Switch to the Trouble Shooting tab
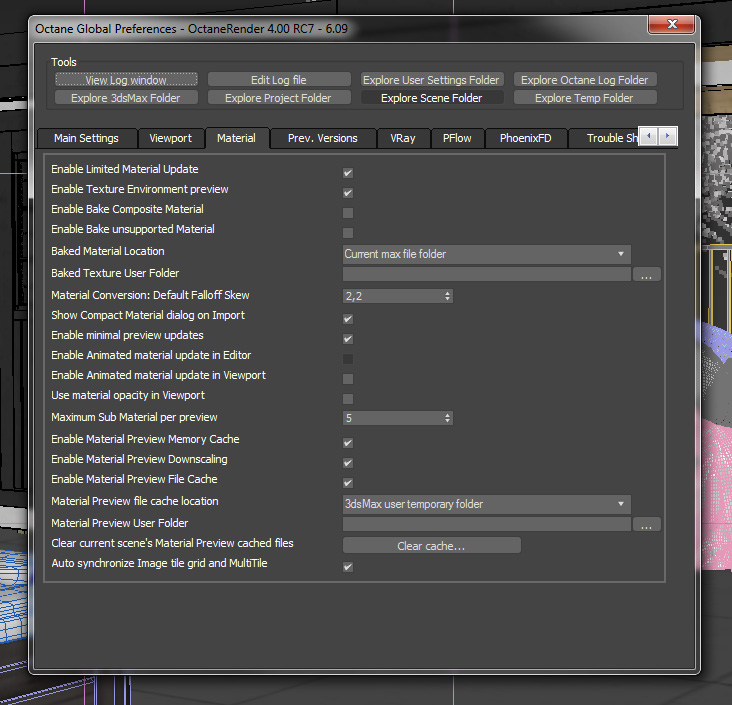Screen dimensions: 732x705 604,138
